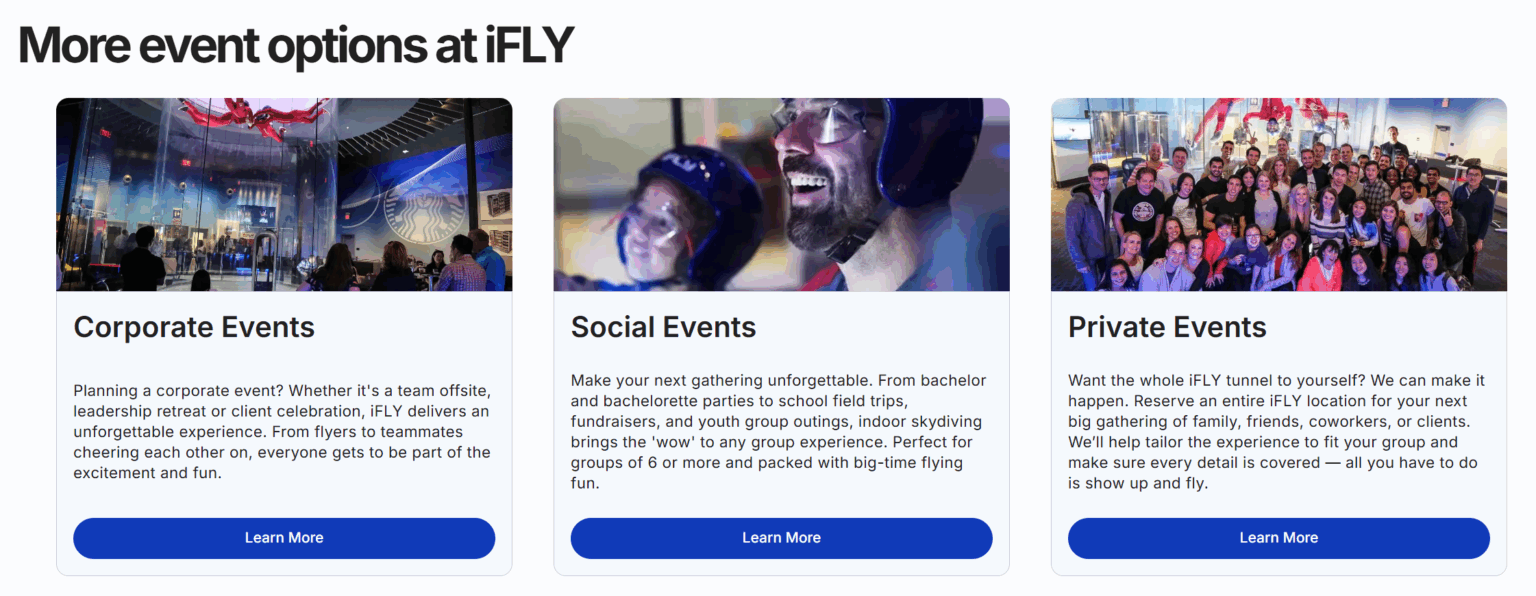
Task: Open Learn More for Social Events
Action: [781, 538]
